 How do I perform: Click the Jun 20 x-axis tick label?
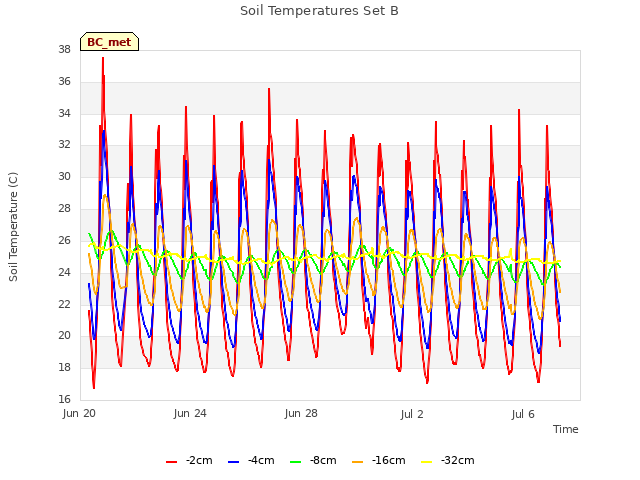(79, 413)
